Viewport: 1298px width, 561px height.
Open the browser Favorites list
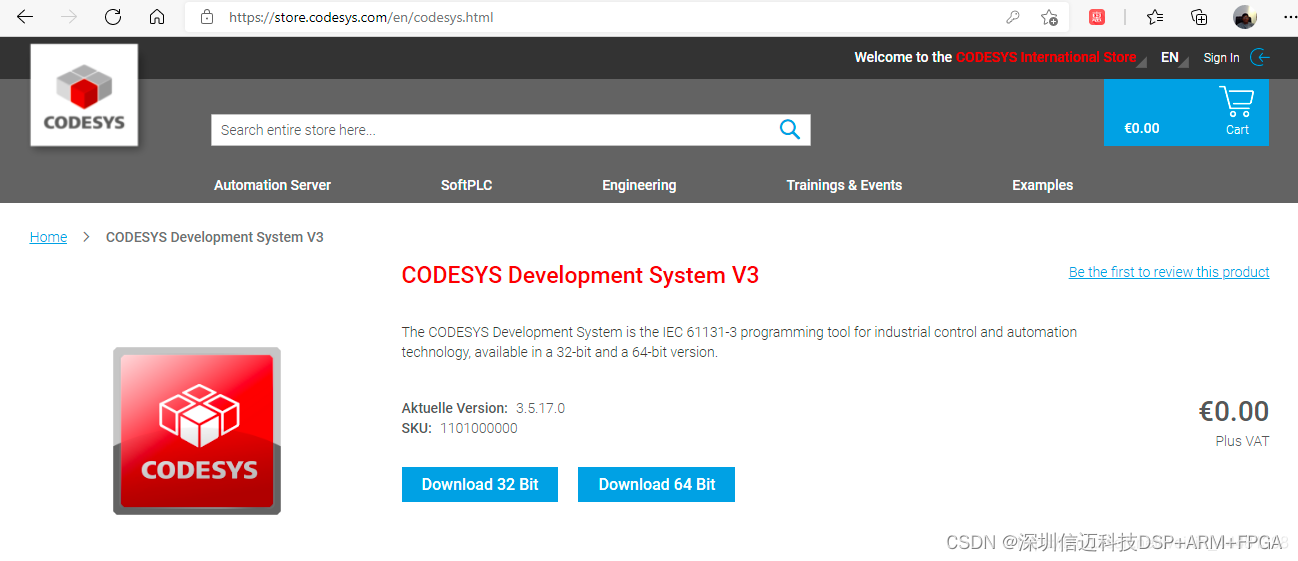(1155, 17)
